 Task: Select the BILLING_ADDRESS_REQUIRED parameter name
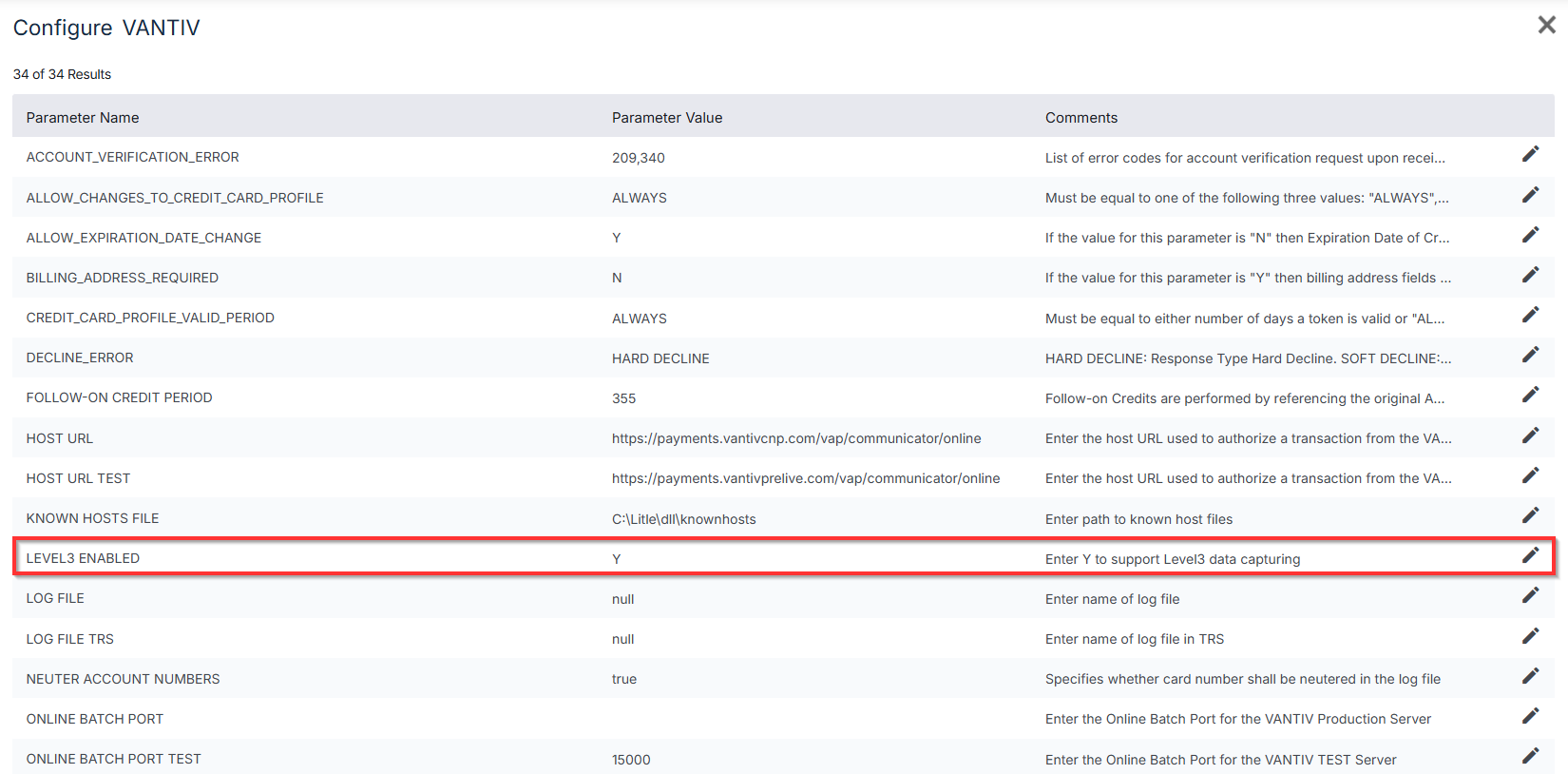click(123, 278)
